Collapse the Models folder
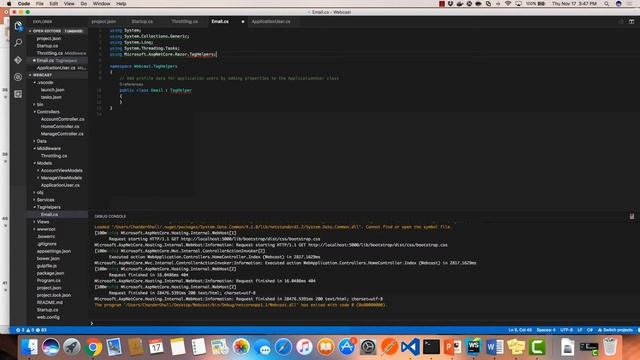This screenshot has width=640, height=360. pyautogui.click(x=44, y=163)
